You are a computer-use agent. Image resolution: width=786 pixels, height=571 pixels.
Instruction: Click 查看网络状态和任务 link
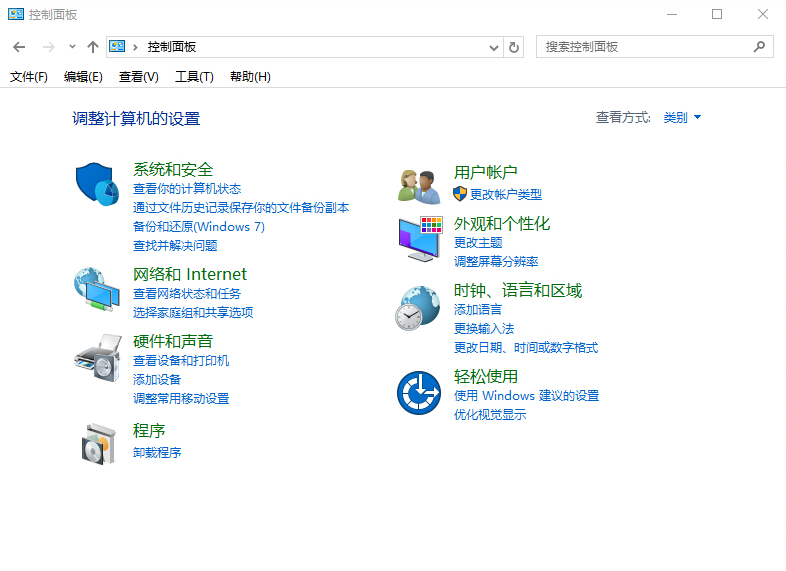coord(187,293)
